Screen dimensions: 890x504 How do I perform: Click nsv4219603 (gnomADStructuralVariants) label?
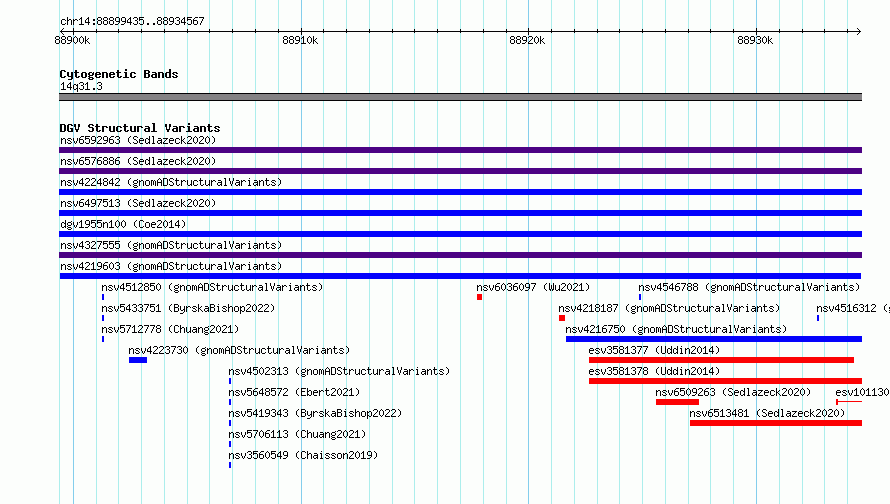pos(171,266)
